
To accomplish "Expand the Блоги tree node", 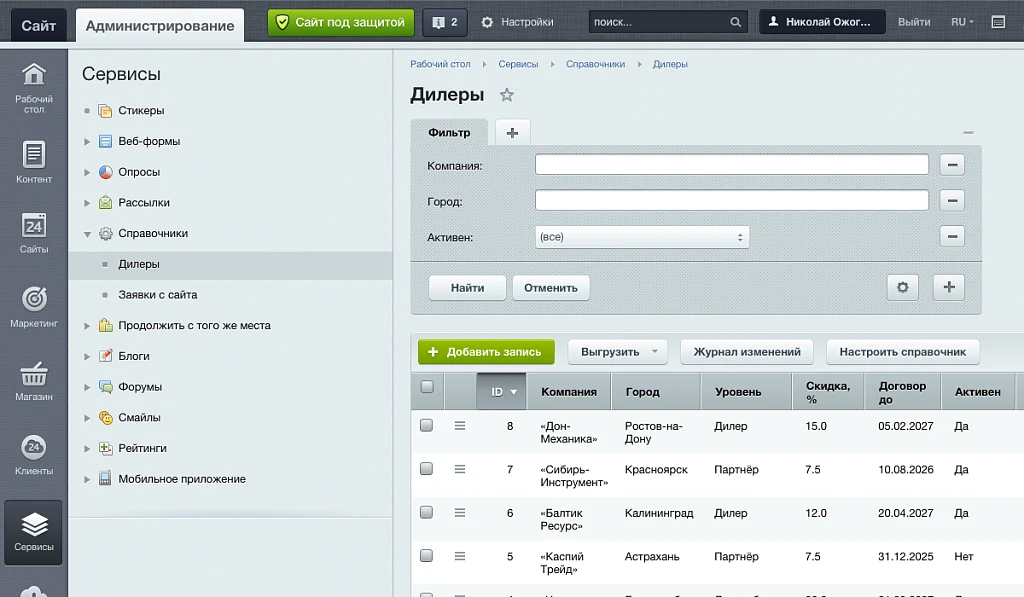I will click(87, 356).
